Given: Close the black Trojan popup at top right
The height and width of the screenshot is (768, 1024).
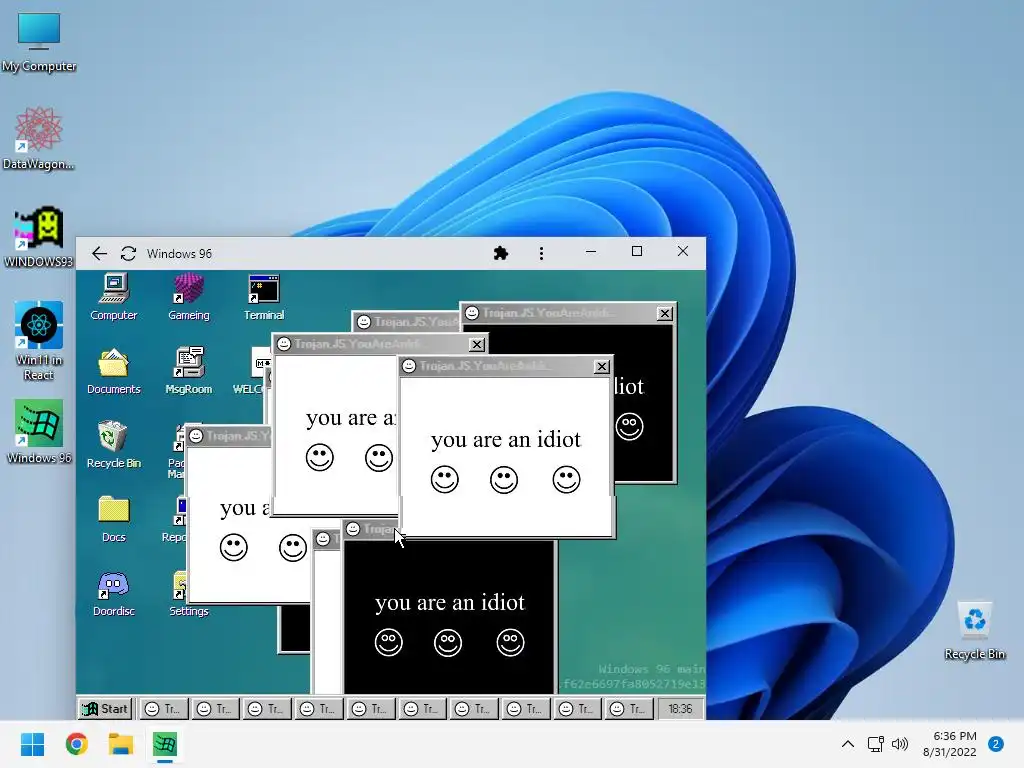Looking at the screenshot, I should click(x=664, y=313).
